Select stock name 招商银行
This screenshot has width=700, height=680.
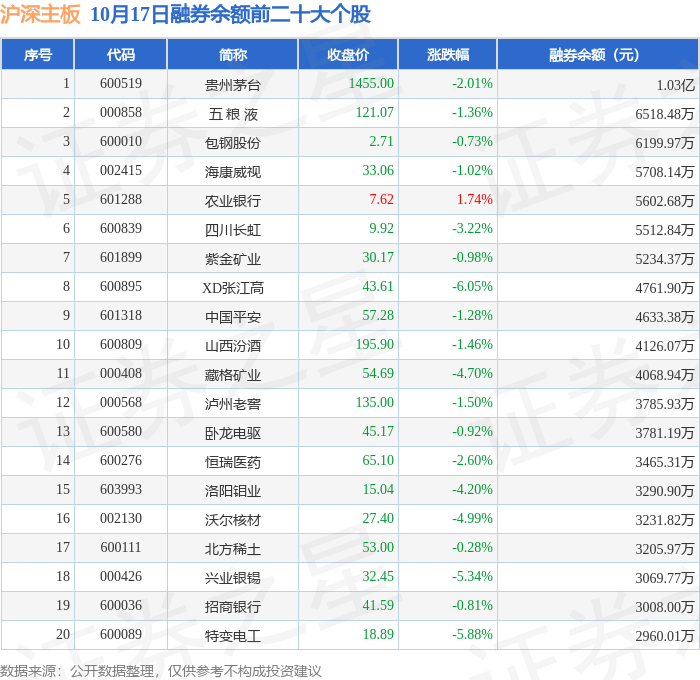tap(233, 607)
